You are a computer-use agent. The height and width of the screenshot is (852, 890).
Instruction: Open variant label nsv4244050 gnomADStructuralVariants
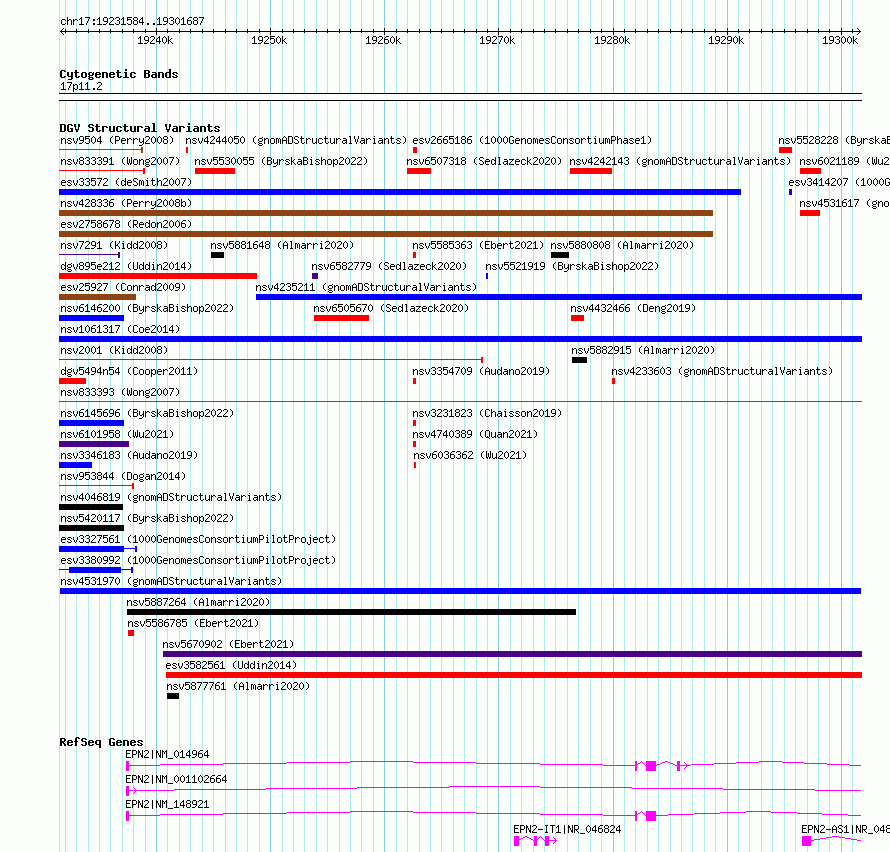point(296,140)
